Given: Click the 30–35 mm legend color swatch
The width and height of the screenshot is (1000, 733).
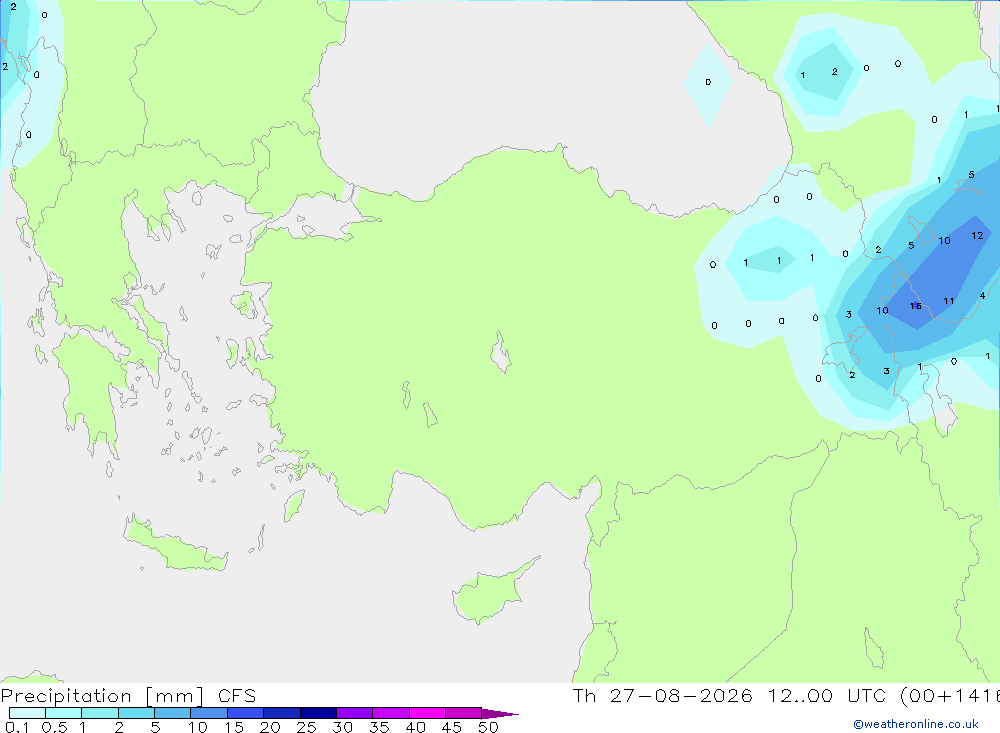Looking at the screenshot, I should click(x=355, y=713).
